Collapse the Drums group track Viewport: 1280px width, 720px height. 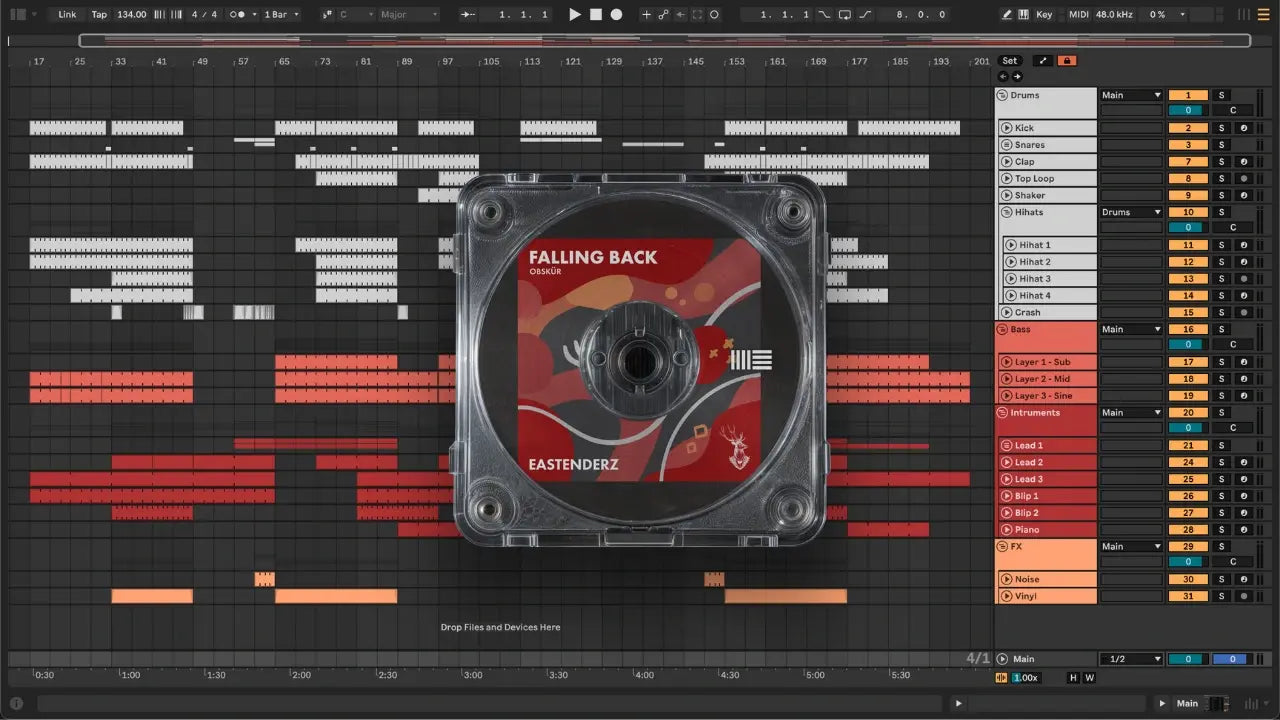[1002, 96]
